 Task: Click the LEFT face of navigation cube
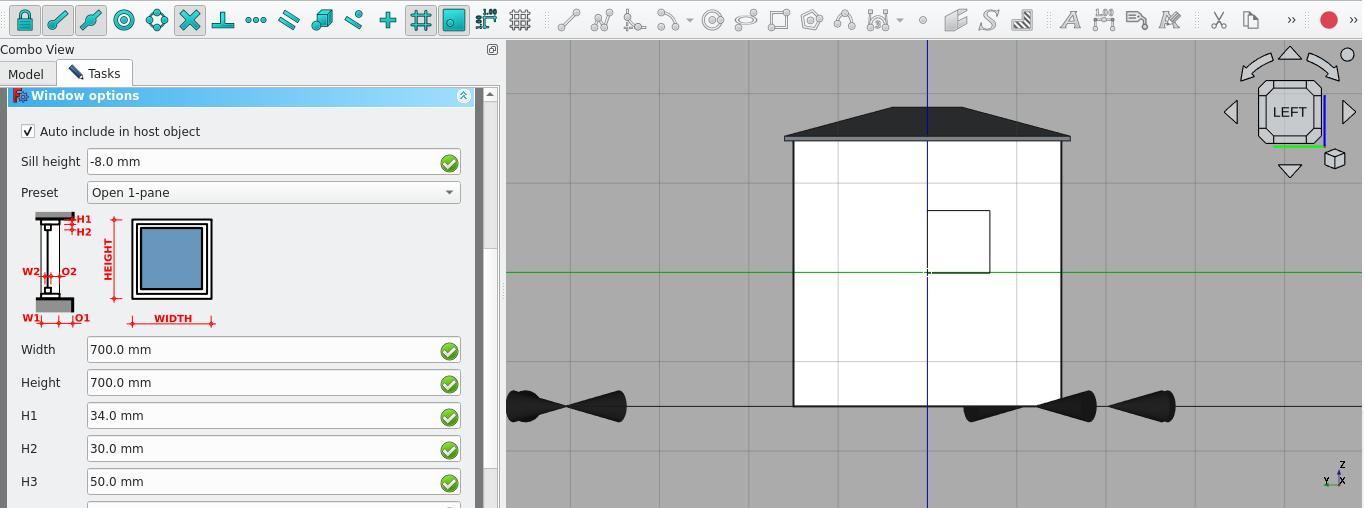[x=1289, y=112]
